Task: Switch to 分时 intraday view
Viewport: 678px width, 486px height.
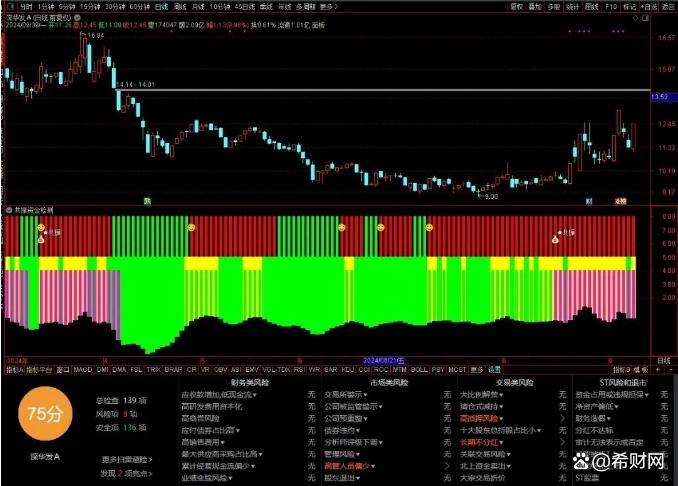Action: pyautogui.click(x=26, y=7)
